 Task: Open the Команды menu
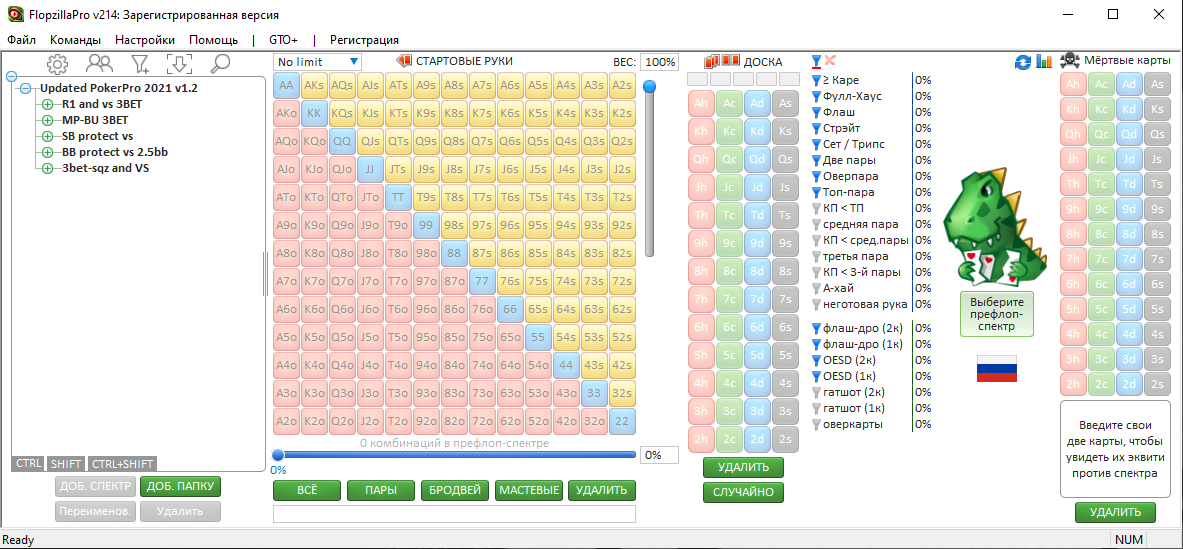(75, 40)
